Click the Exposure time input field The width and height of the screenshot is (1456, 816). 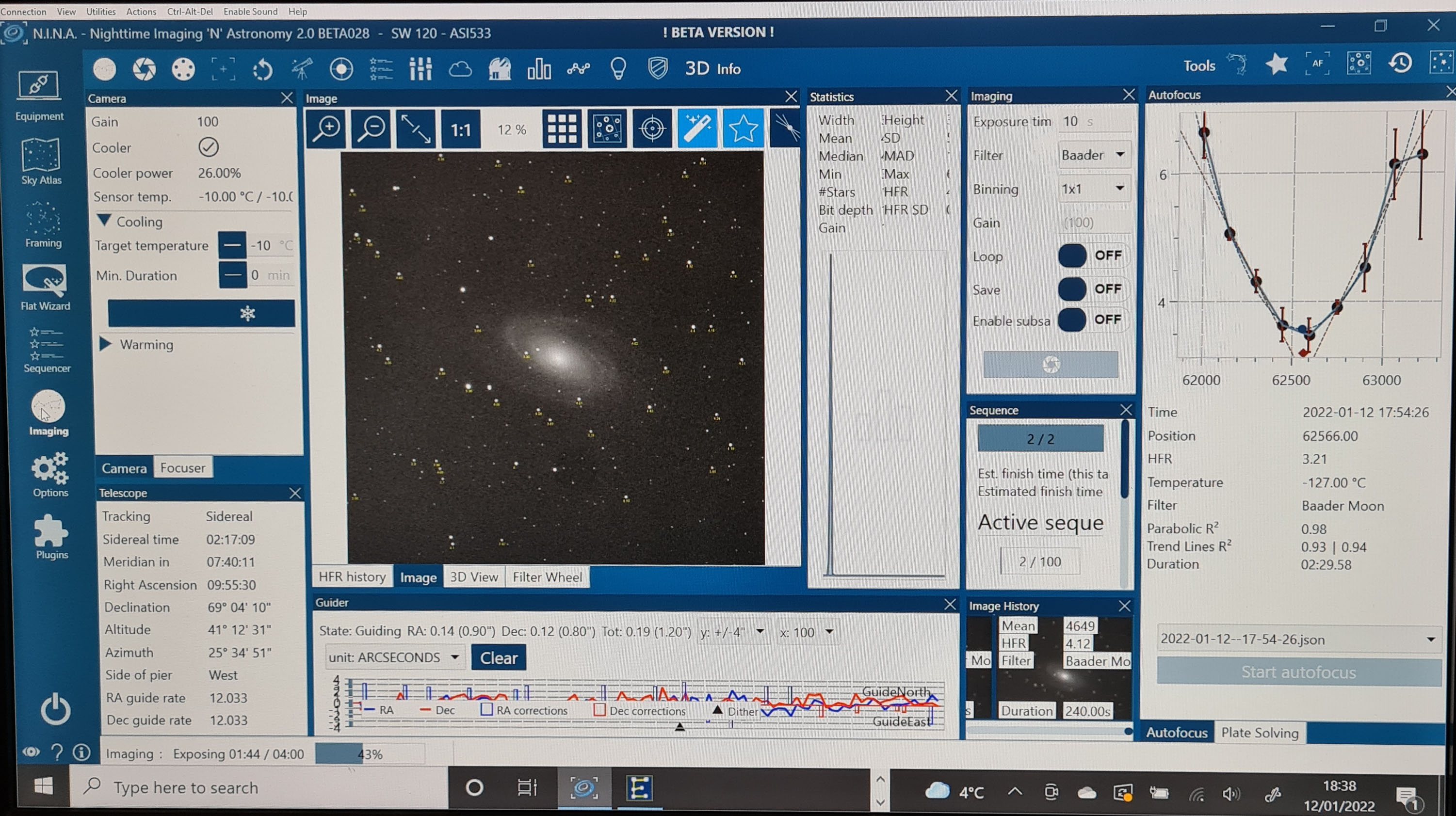coord(1094,121)
